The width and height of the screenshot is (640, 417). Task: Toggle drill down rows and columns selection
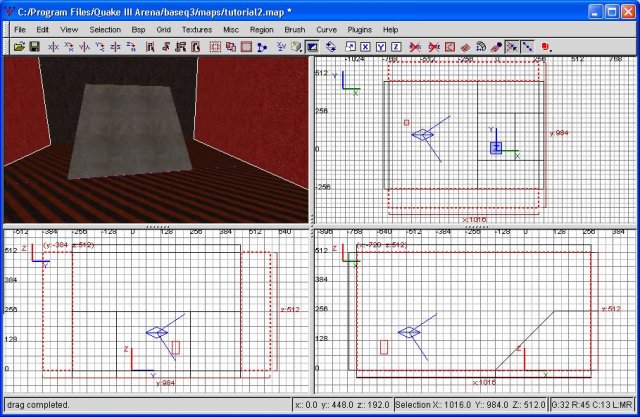click(527, 47)
